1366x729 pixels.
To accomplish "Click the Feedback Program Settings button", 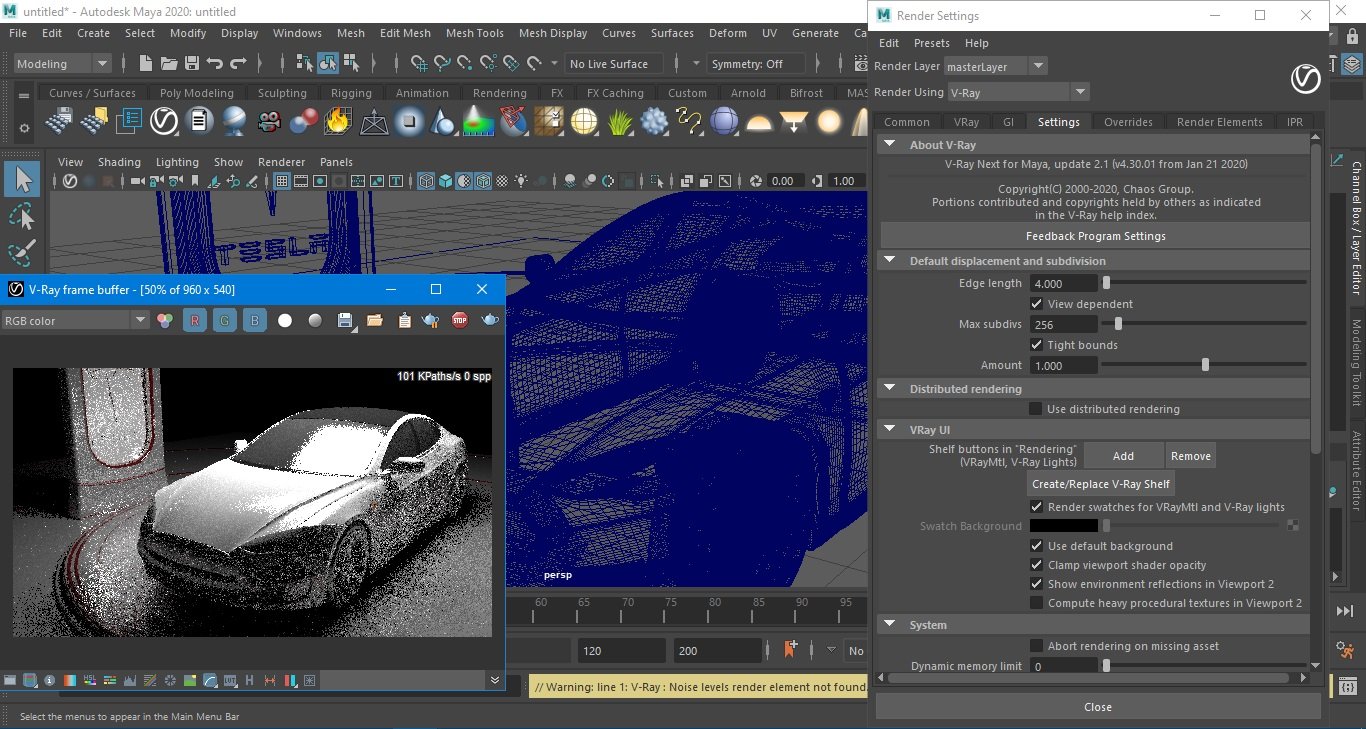I will 1095,236.
